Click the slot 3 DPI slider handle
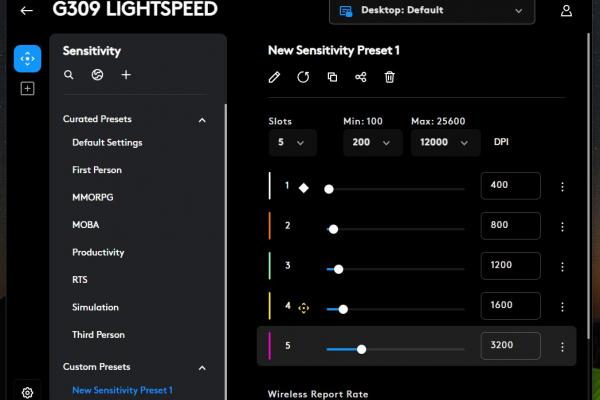The image size is (600, 400). tap(338, 269)
